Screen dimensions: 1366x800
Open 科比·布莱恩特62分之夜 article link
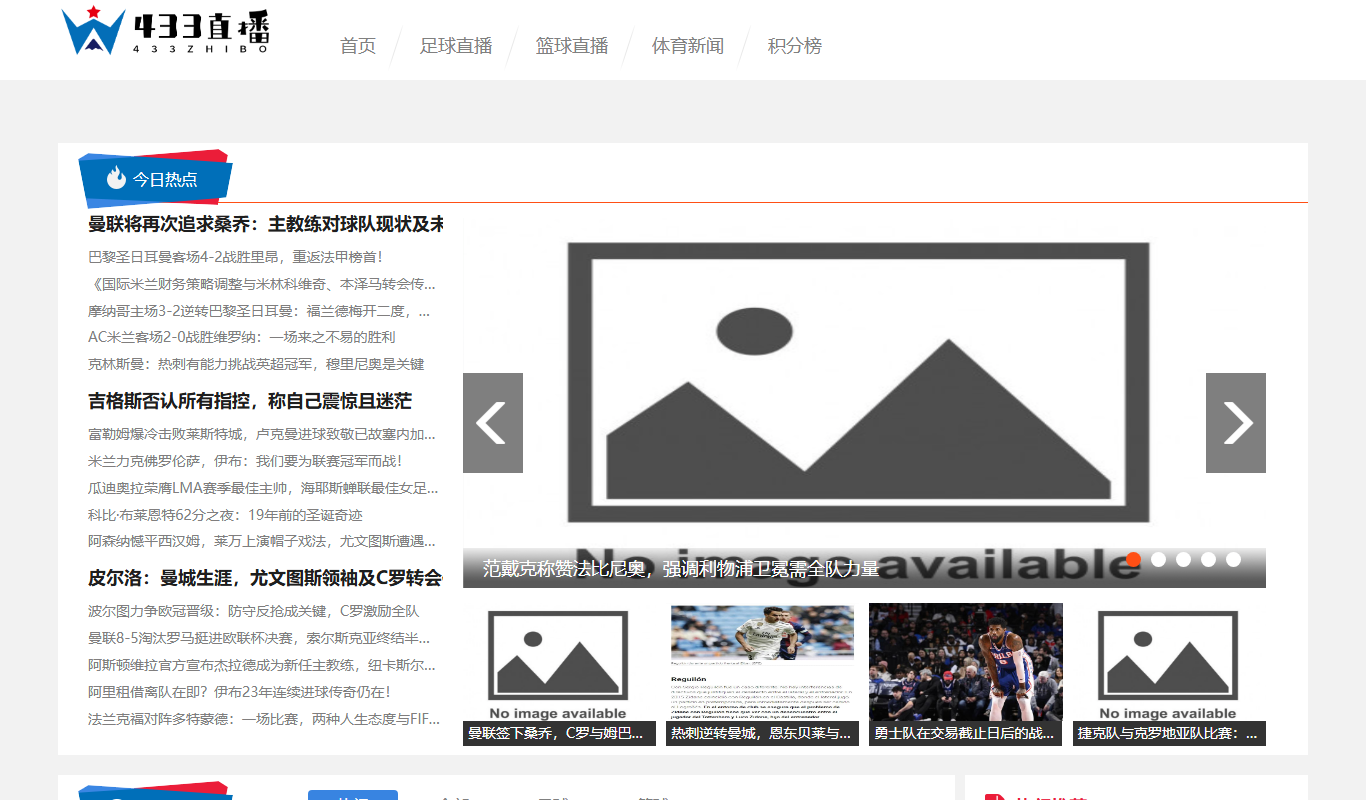coord(225,515)
